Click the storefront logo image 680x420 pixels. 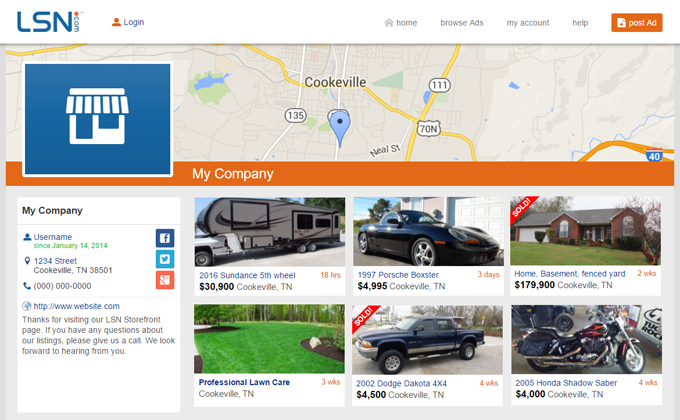point(98,119)
